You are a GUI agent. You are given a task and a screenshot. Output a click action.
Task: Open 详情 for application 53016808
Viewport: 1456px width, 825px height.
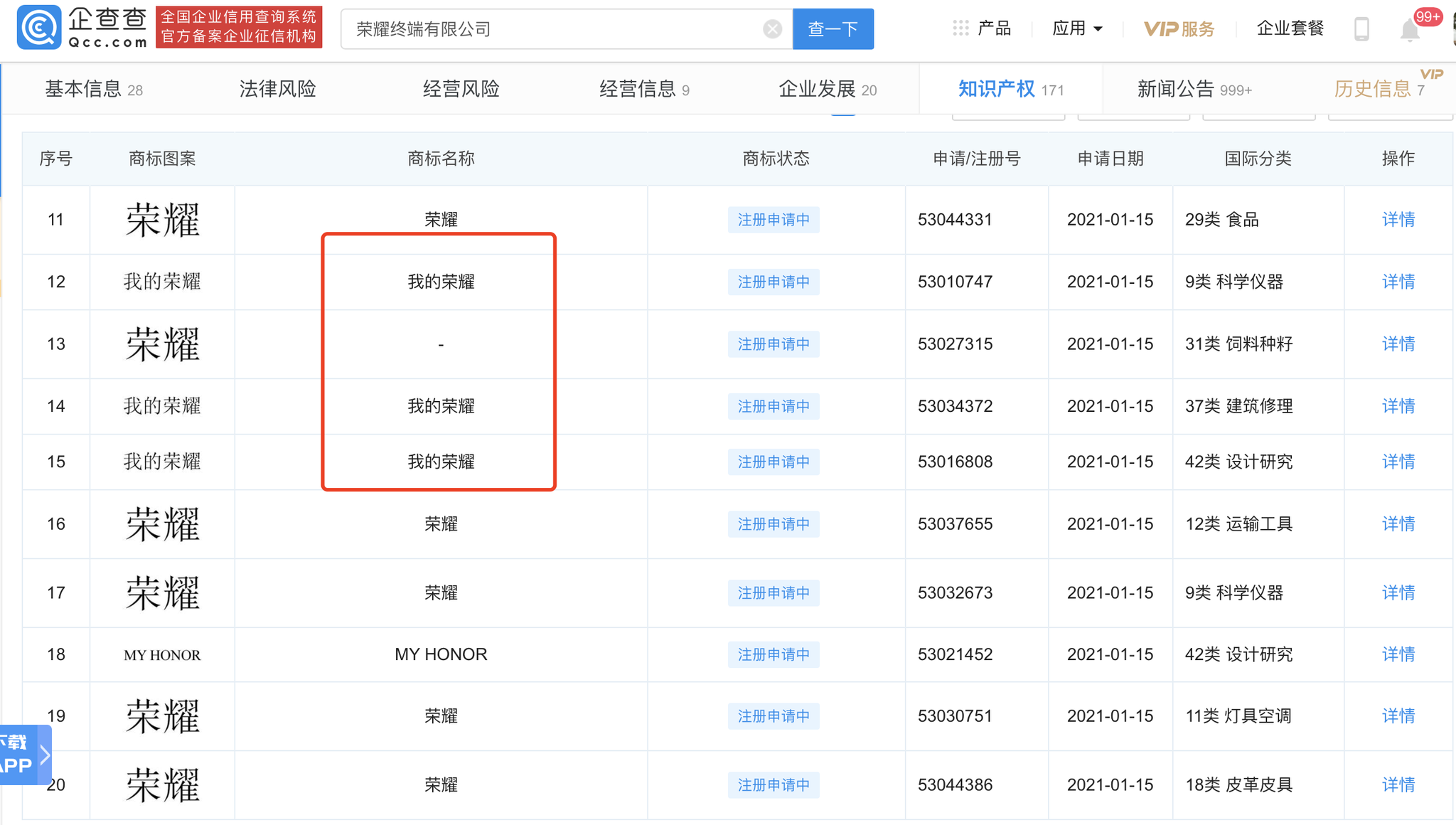tap(1398, 462)
